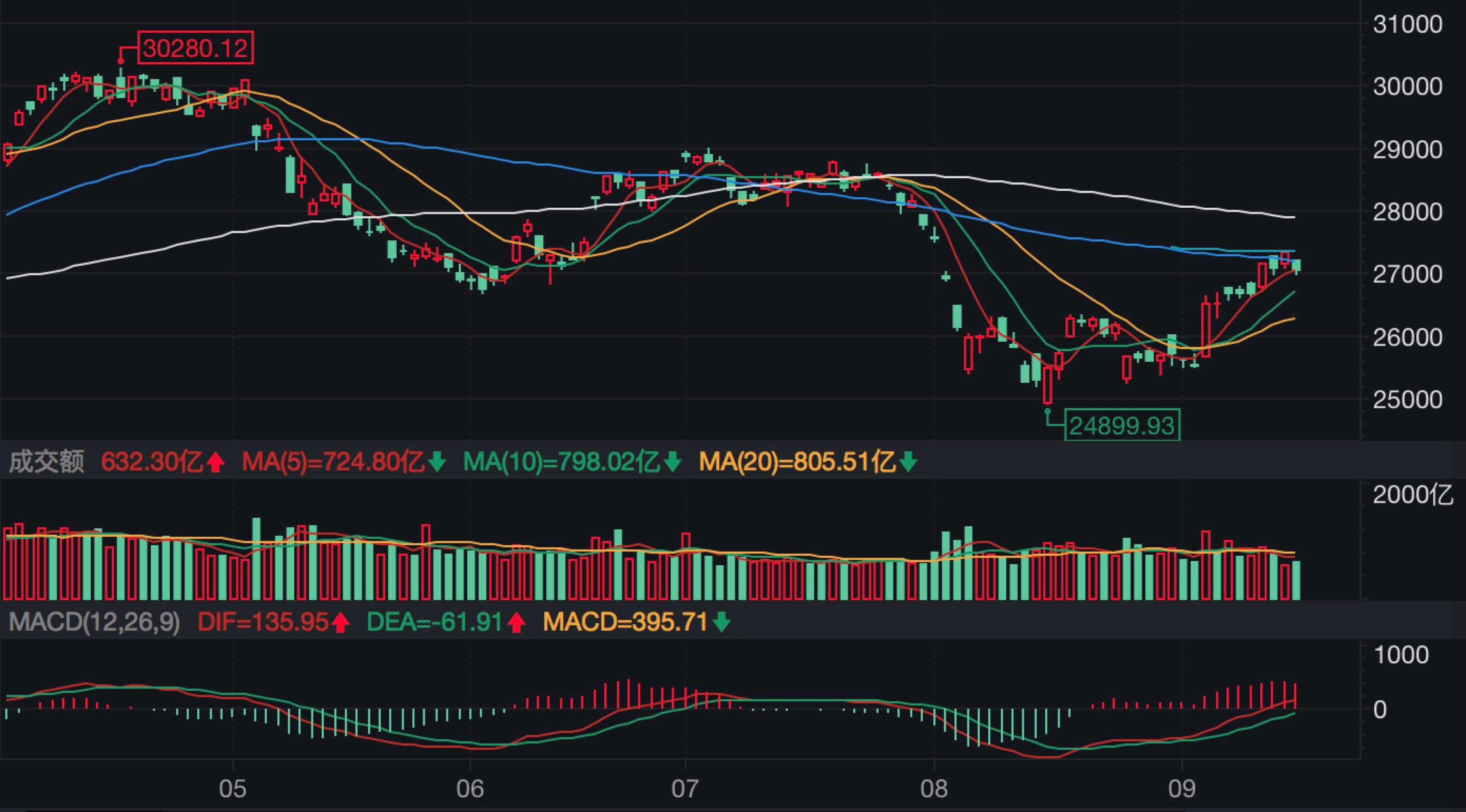Click green down arrow after MA(5)=724.80亿
The width and height of the screenshot is (1466, 812).
coord(437,462)
